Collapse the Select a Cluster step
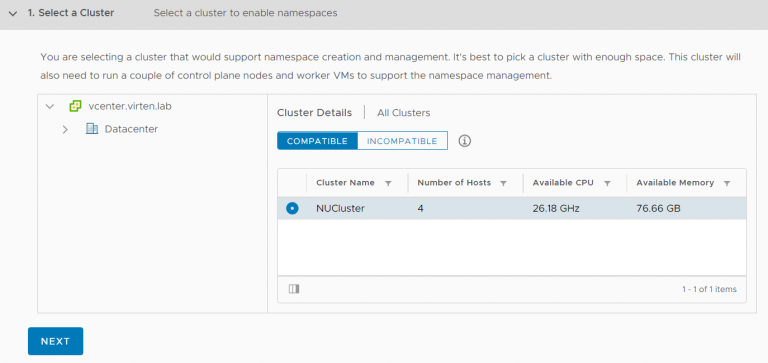The height and width of the screenshot is (363, 768). tap(13, 14)
